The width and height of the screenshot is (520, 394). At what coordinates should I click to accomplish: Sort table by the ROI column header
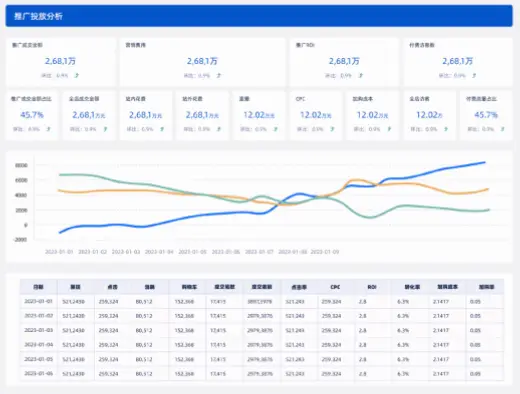(372, 287)
